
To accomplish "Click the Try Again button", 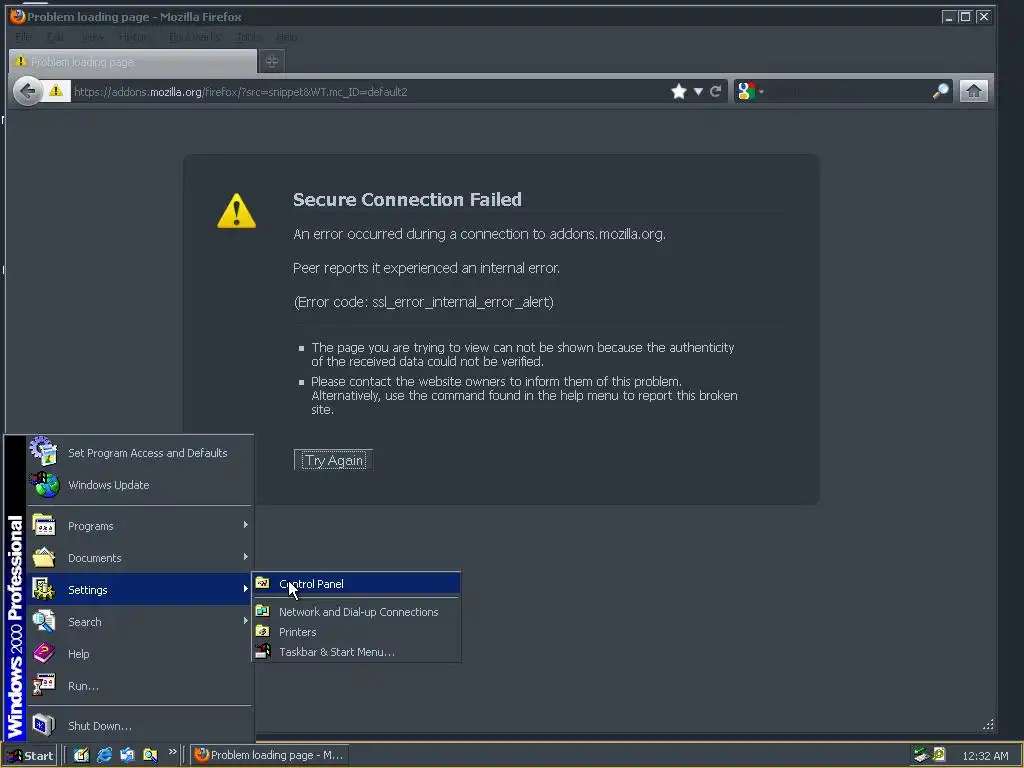I will [333, 460].
